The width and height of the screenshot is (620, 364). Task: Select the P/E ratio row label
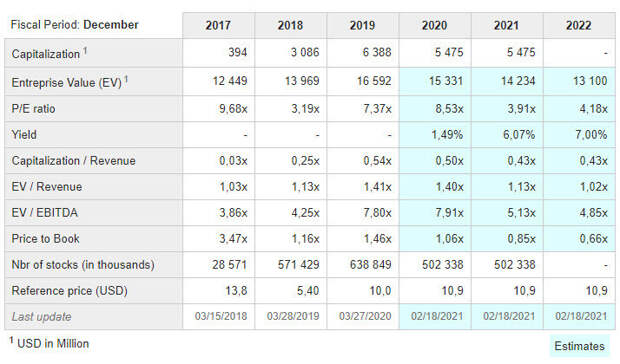(33, 109)
